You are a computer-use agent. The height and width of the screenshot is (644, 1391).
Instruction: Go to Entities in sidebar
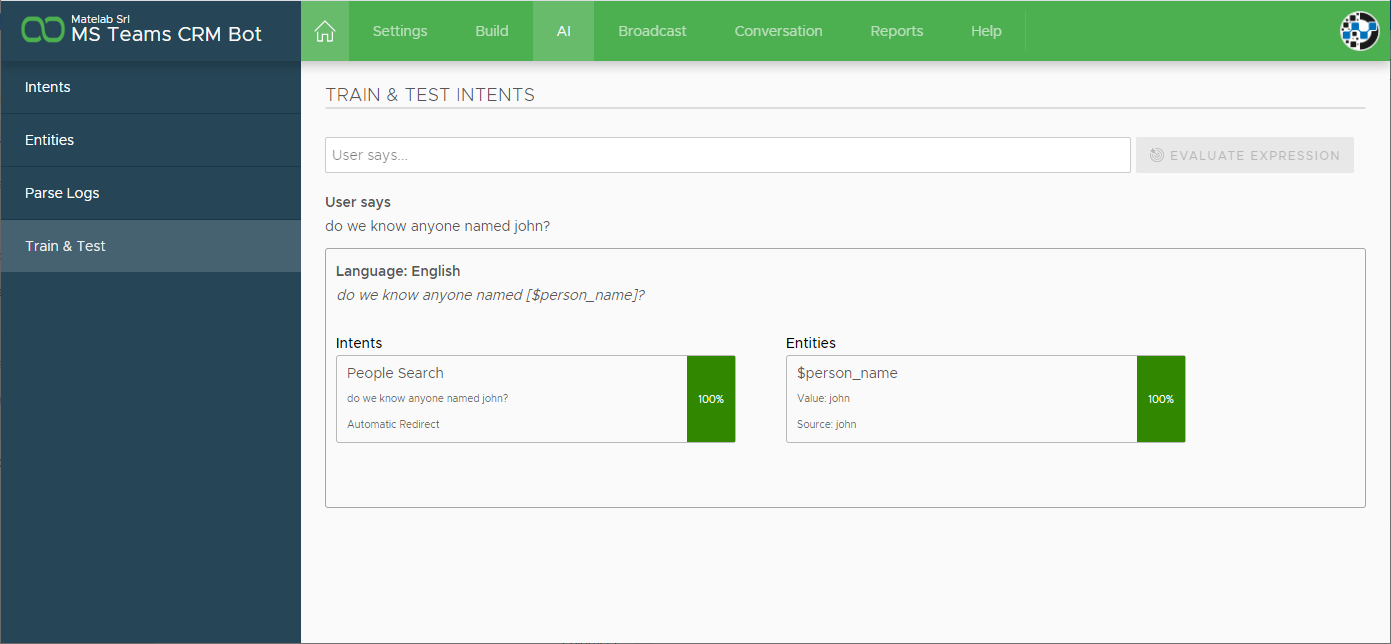150,140
